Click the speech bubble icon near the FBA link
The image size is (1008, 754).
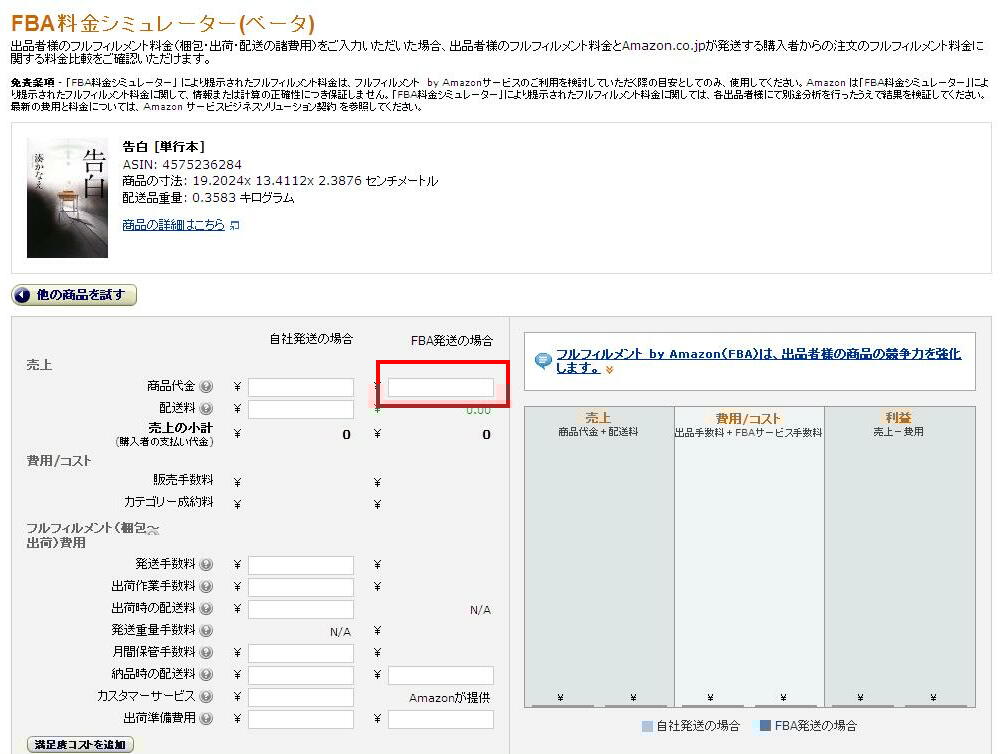541,360
